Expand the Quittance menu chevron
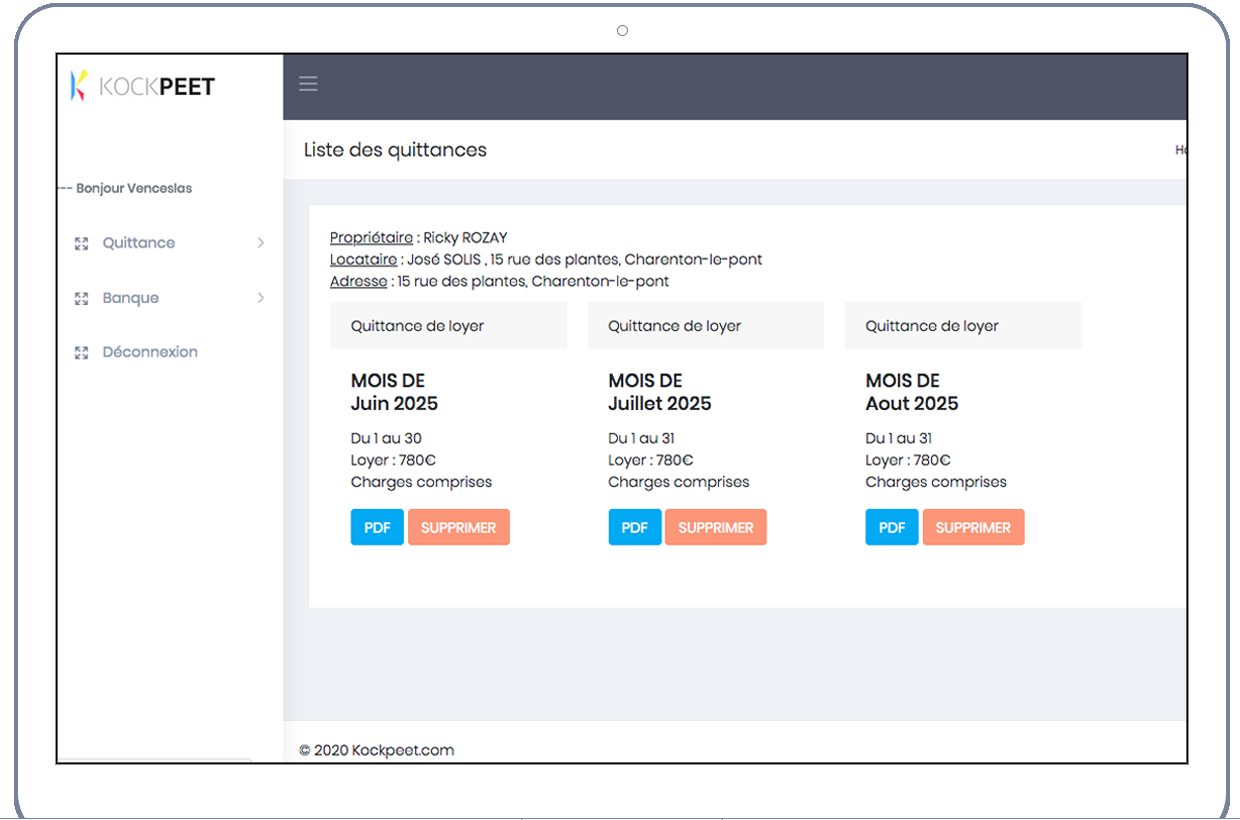Image resolution: width=1240 pixels, height=820 pixels. click(x=261, y=243)
